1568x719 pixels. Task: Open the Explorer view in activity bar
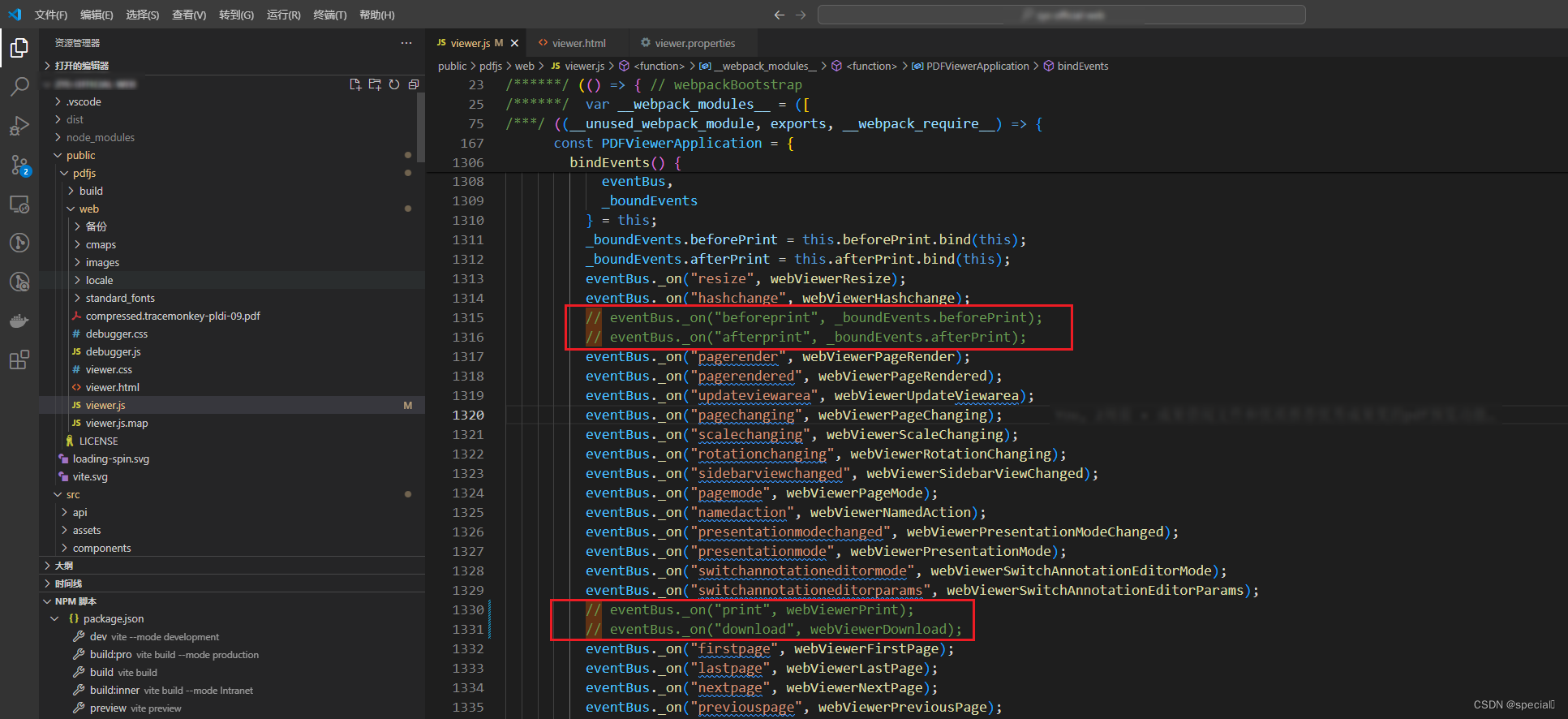(x=19, y=48)
